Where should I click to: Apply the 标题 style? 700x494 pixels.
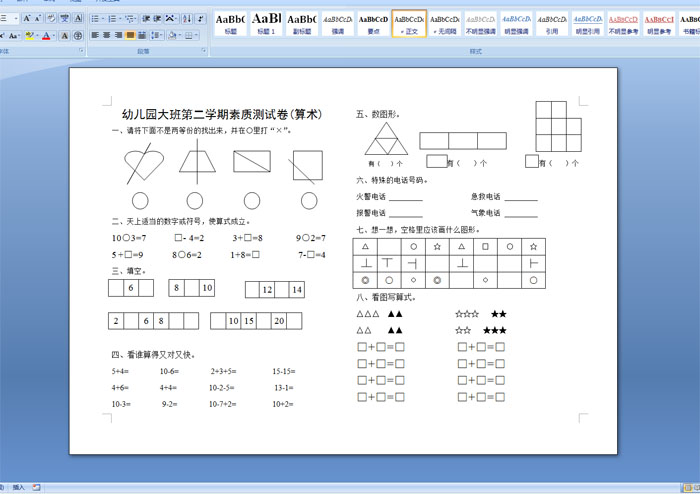click(230, 24)
